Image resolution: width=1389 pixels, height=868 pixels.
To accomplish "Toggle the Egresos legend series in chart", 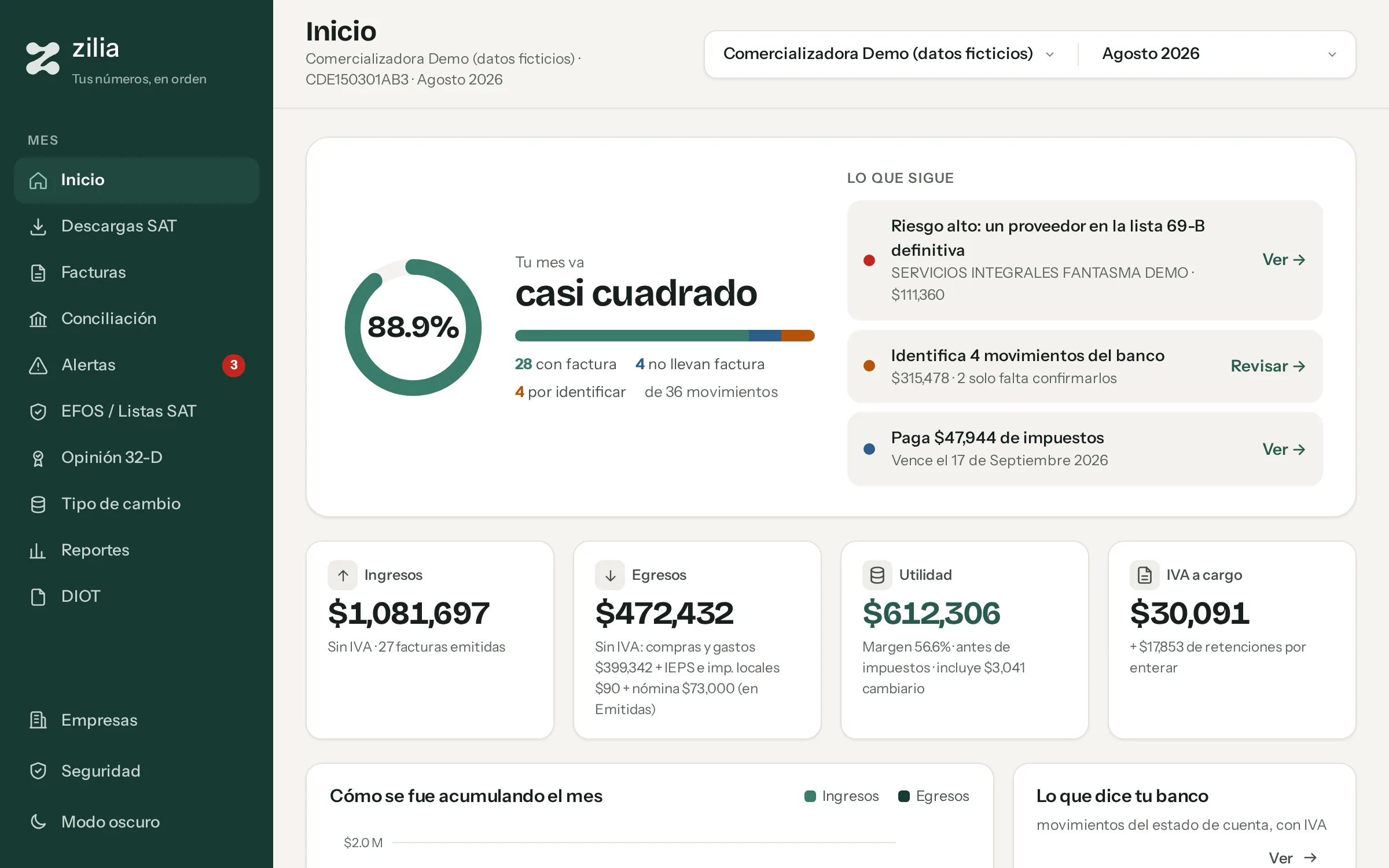I will tap(934, 796).
